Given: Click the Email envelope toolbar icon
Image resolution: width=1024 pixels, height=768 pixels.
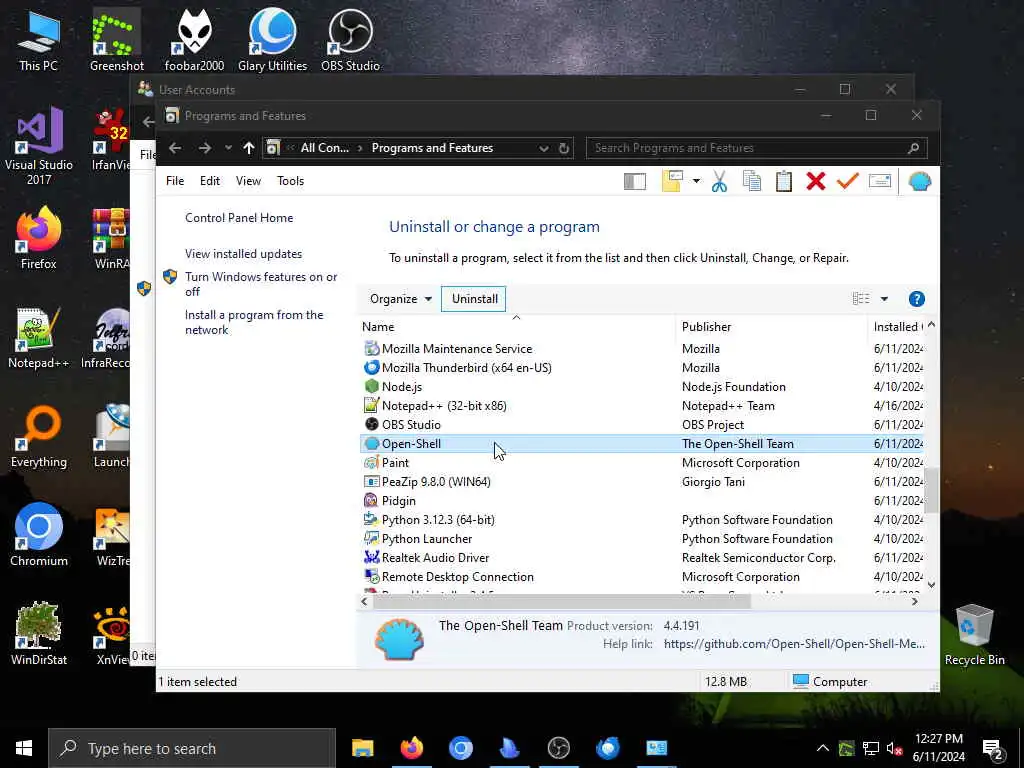Looking at the screenshot, I should [880, 182].
